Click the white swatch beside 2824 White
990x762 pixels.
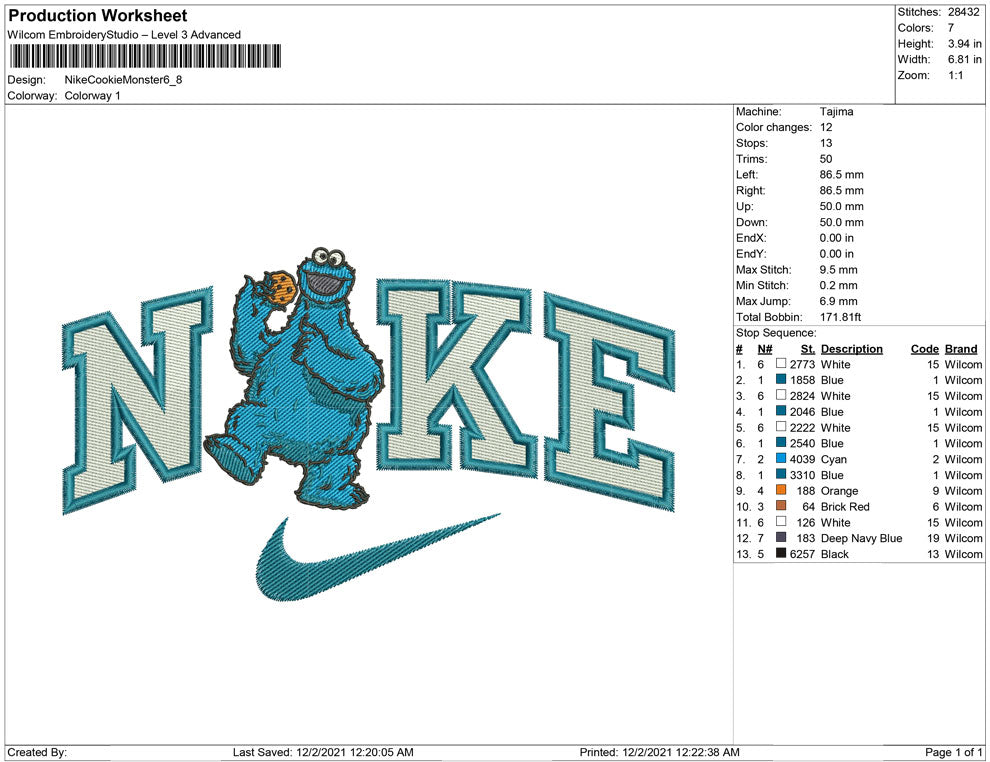(781, 395)
